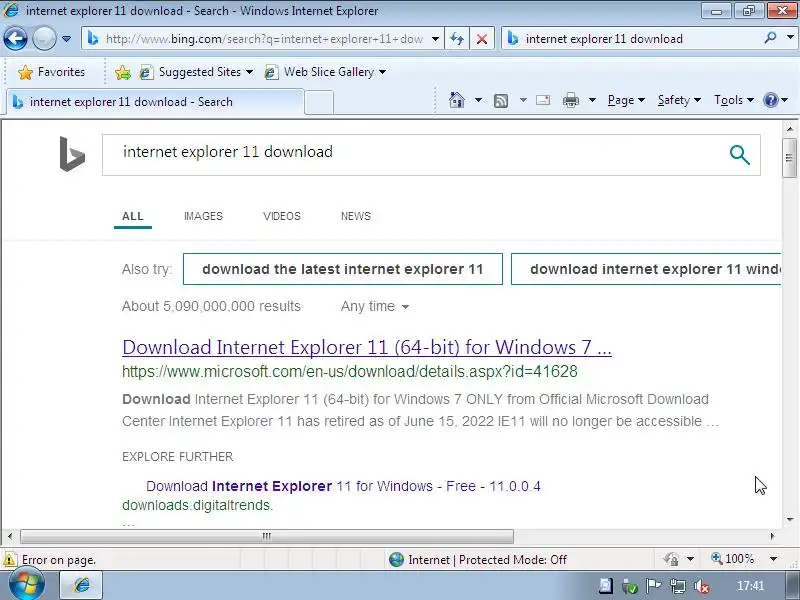Viewport: 800px width, 600px height.
Task: Open the recent pages dropdown arrow
Action: 66,39
